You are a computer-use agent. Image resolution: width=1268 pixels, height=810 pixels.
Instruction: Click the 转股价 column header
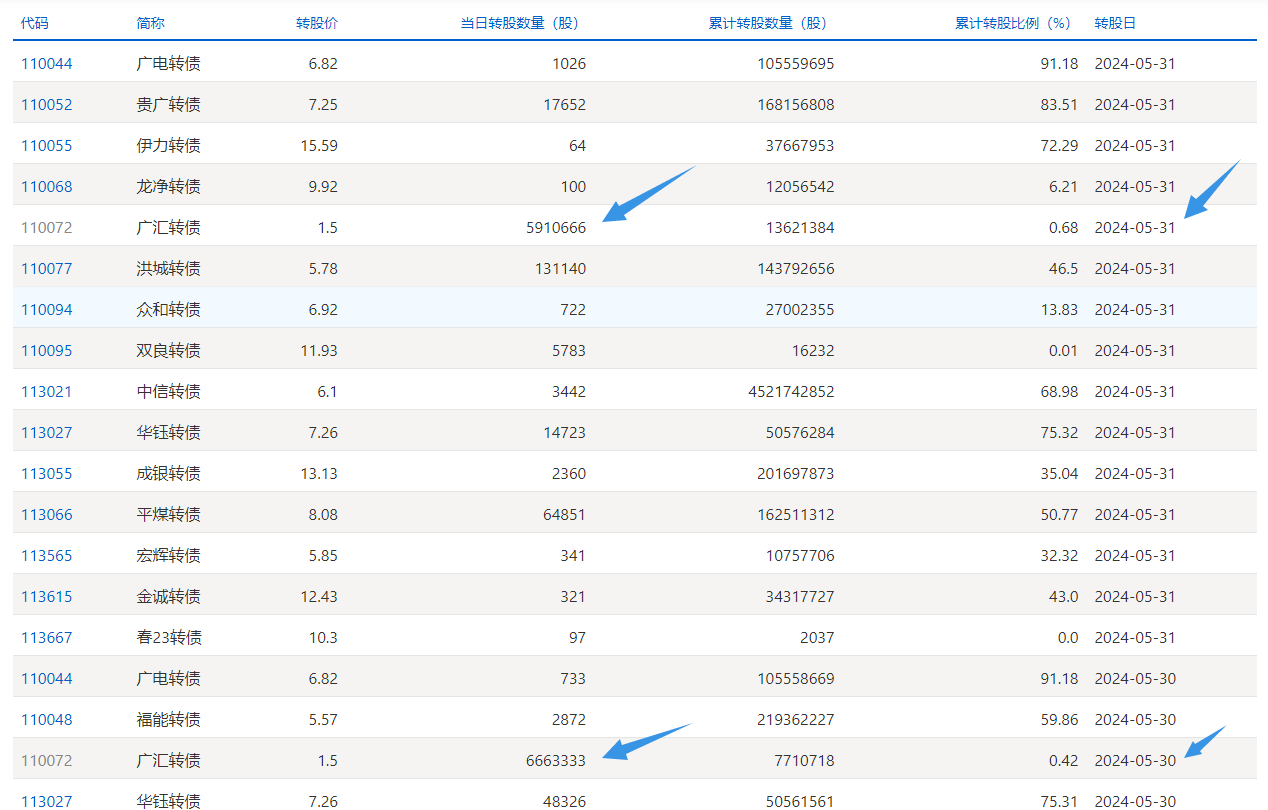point(317,23)
